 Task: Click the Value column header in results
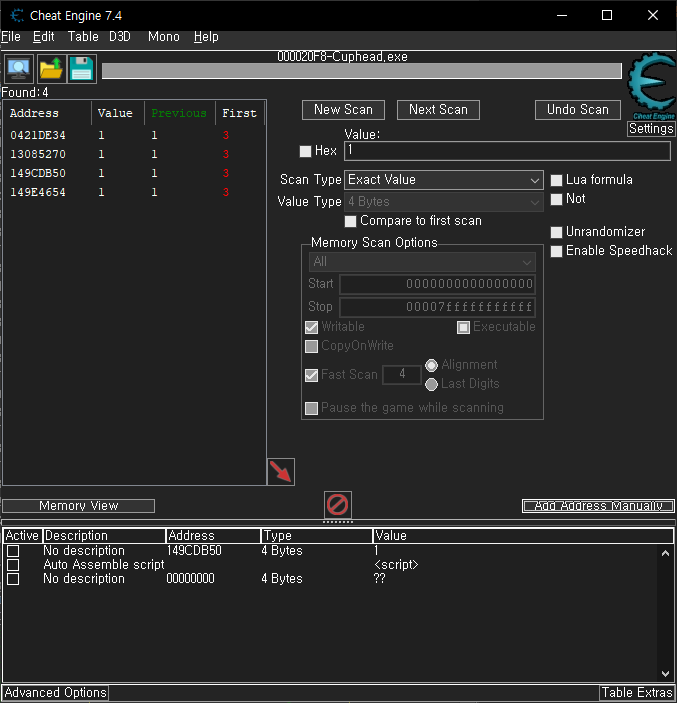pyautogui.click(x=118, y=113)
